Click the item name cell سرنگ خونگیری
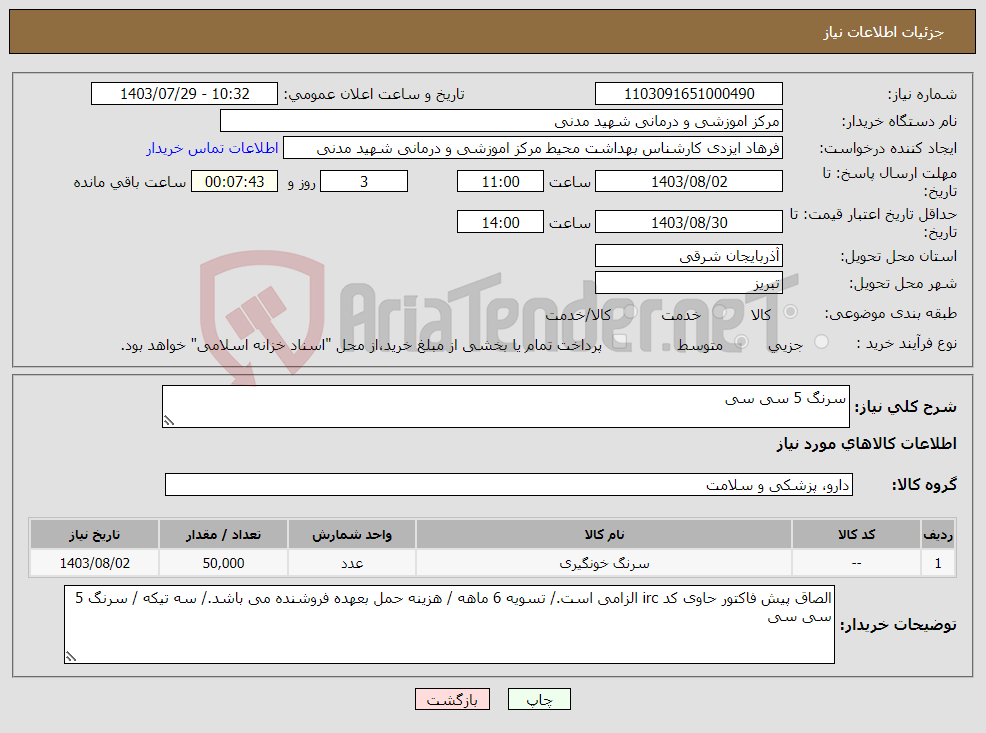The image size is (986, 733). click(x=604, y=563)
